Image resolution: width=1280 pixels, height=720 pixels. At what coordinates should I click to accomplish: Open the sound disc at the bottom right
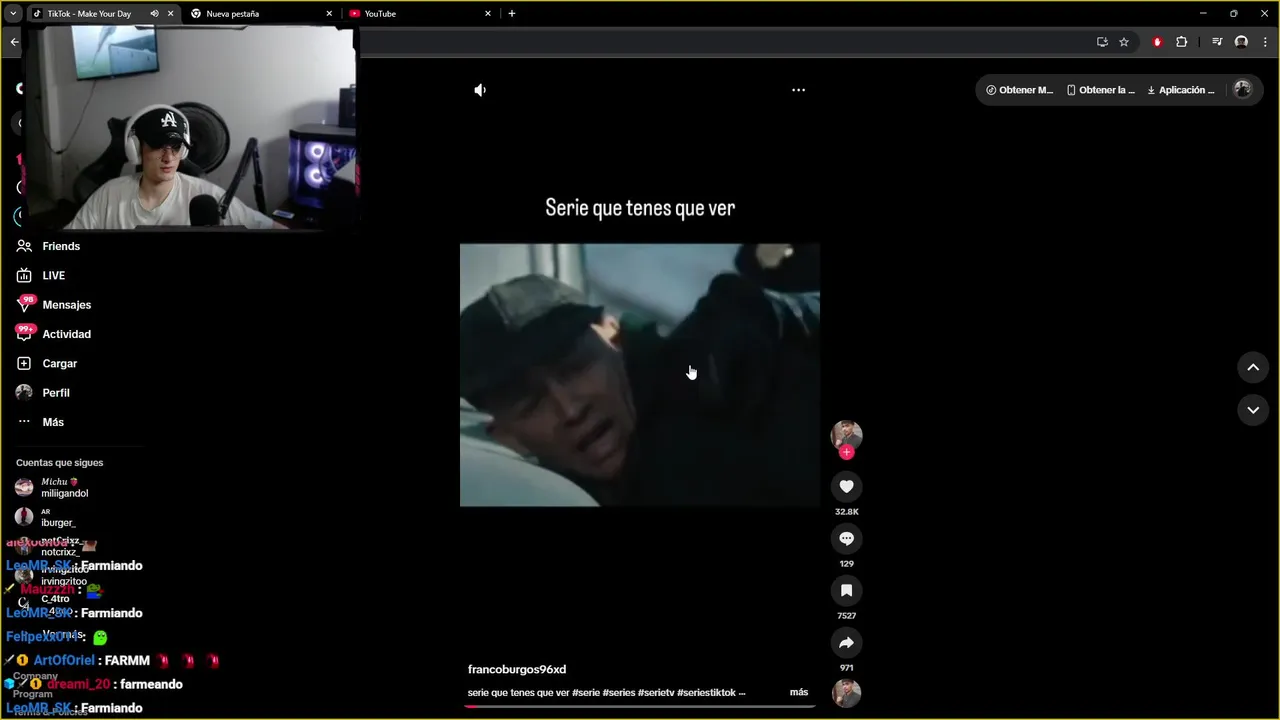tap(846, 693)
